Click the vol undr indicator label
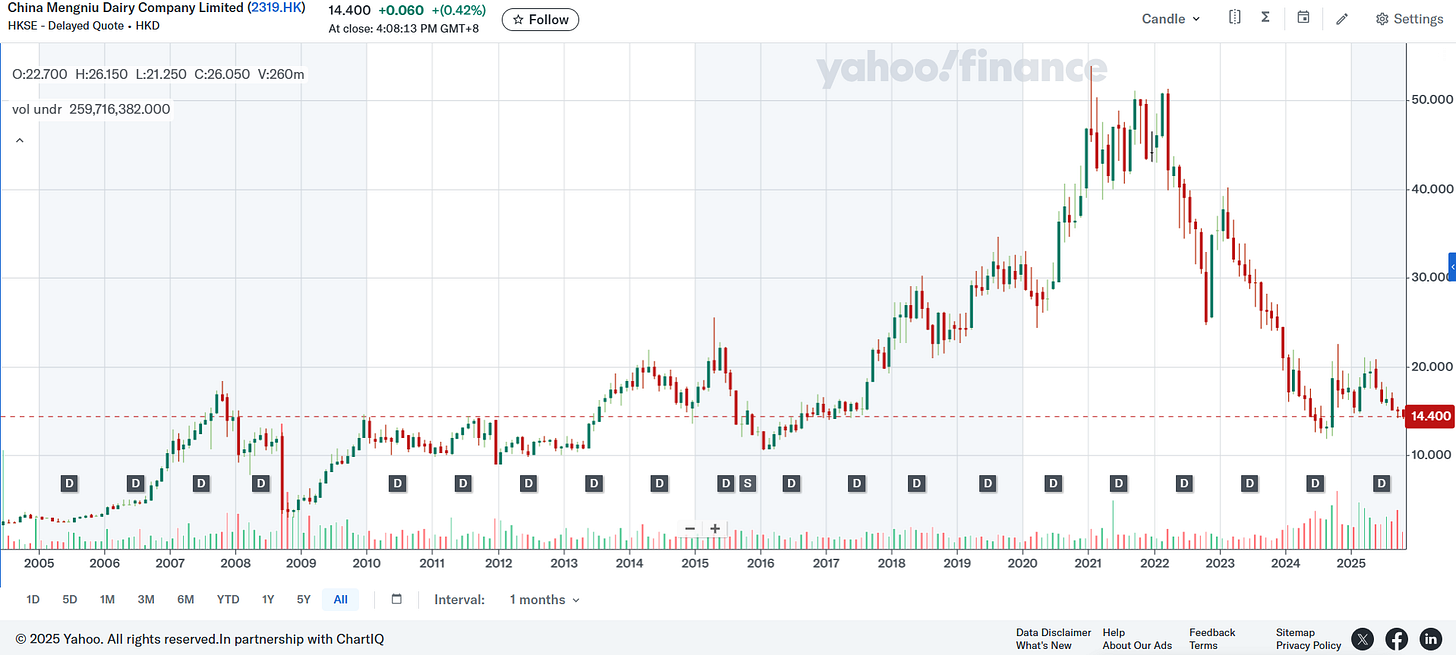This screenshot has height=655, width=1456. (x=37, y=109)
